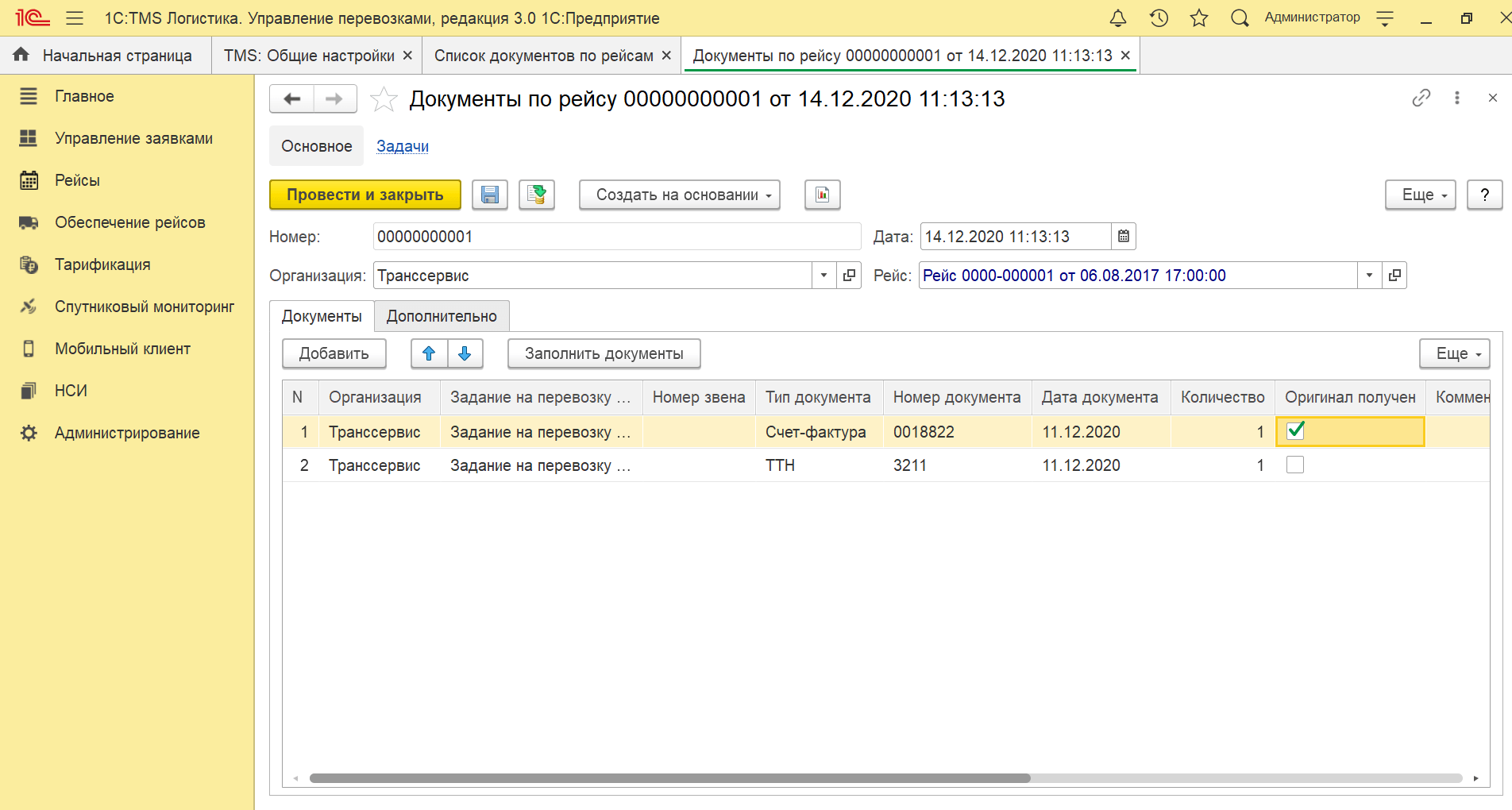The height and width of the screenshot is (810, 1512).
Task: Open the Организация dropdown list
Action: tap(823, 276)
